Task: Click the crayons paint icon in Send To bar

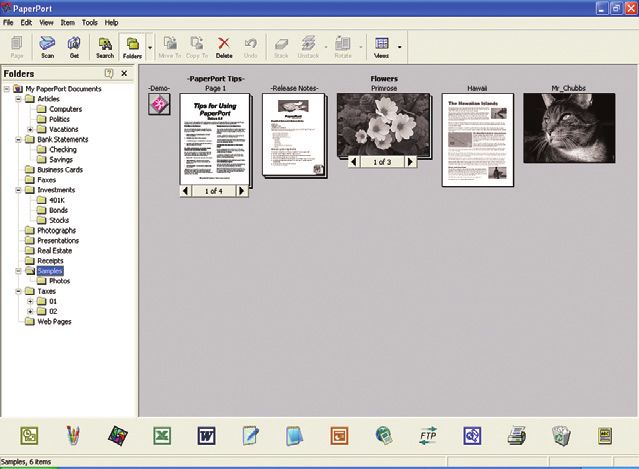Action: click(73, 436)
